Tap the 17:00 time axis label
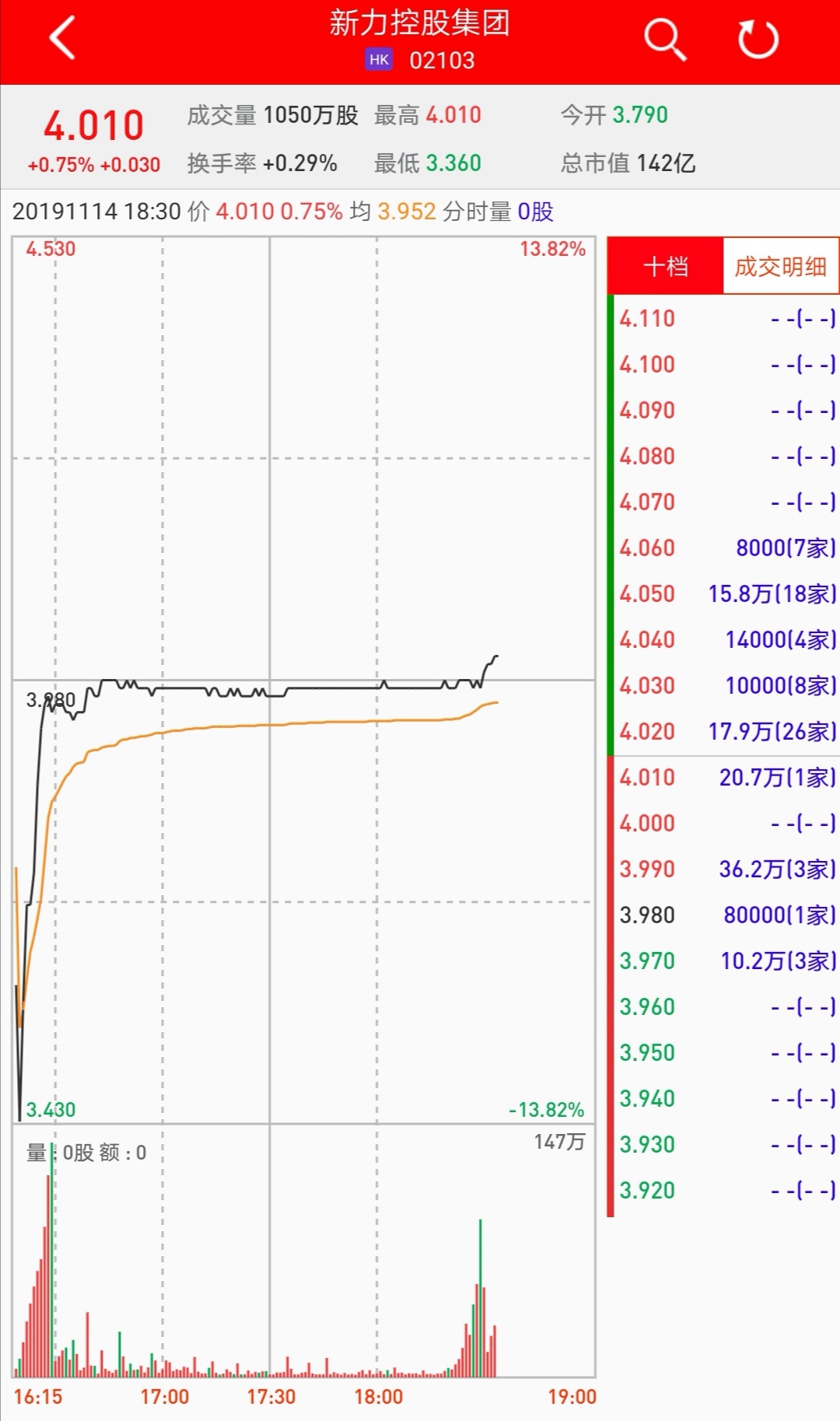This screenshot has width=840, height=1421. tap(164, 1397)
